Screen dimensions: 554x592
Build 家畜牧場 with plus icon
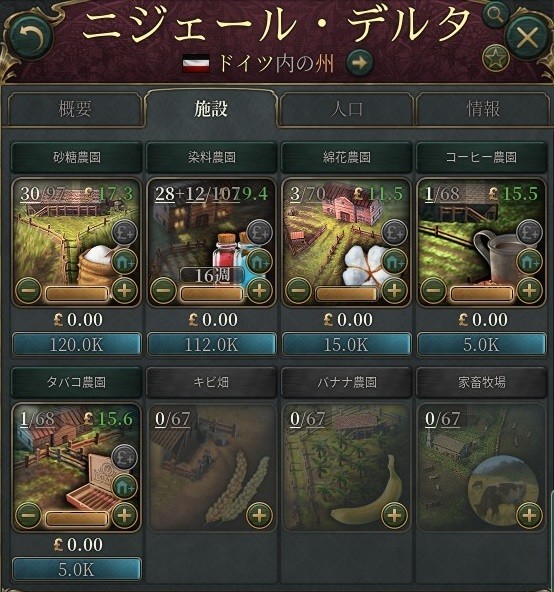(529, 515)
